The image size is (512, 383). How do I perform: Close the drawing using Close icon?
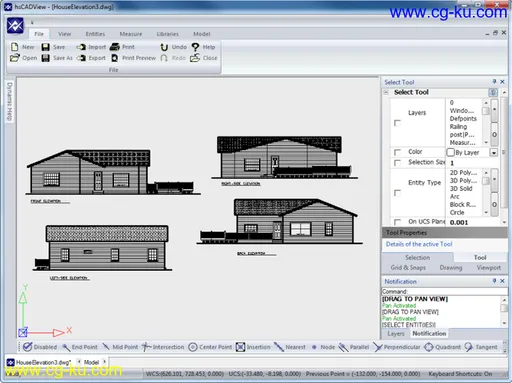[x=195, y=58]
